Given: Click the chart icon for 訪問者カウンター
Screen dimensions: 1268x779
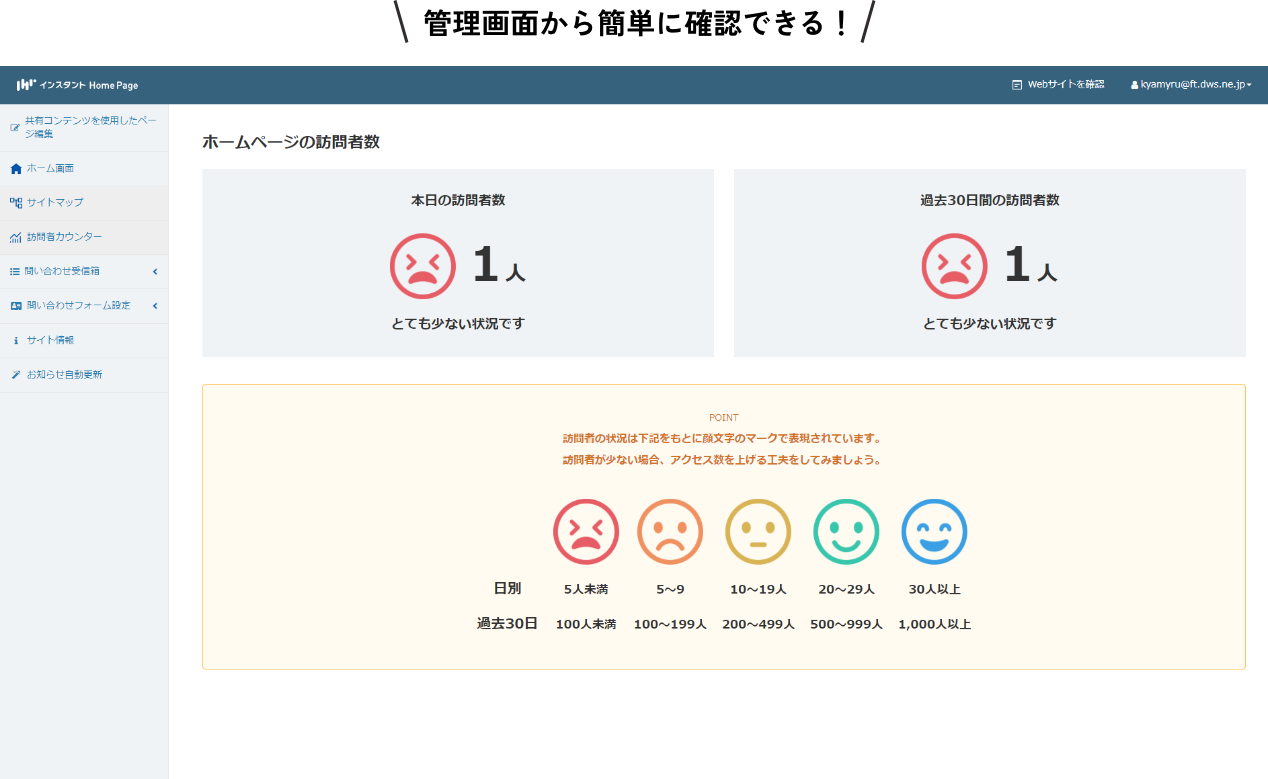Looking at the screenshot, I should pos(15,237).
